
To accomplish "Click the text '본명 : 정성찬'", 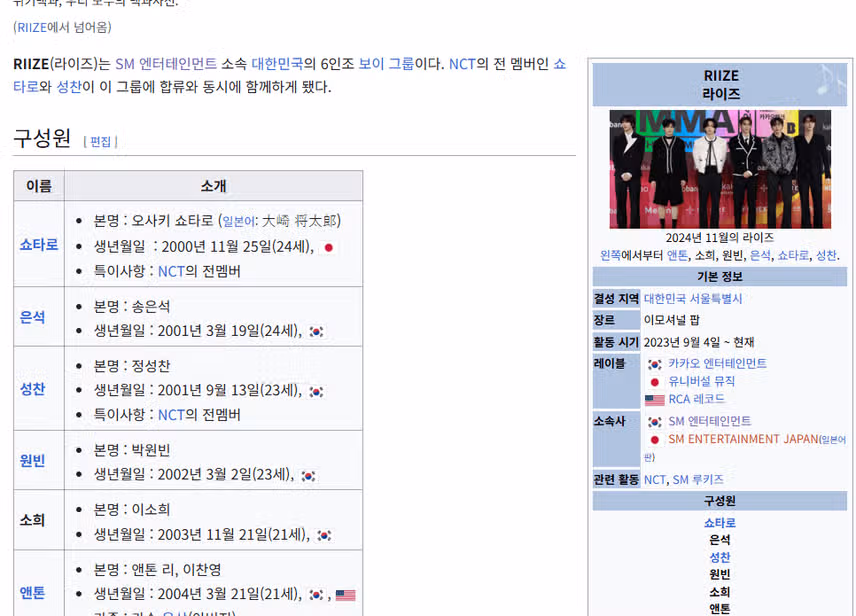I will coord(132,366).
